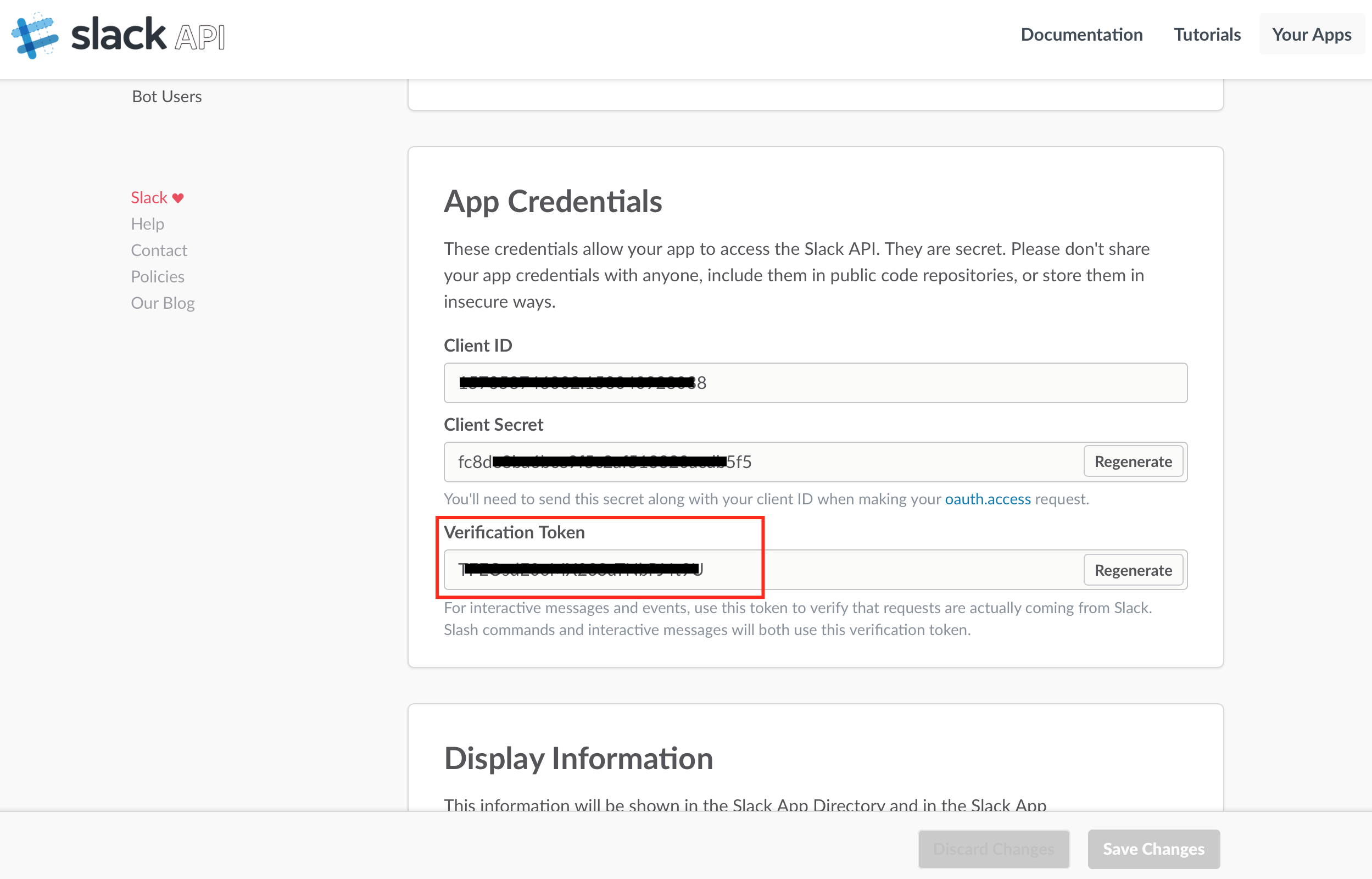Open the Policies sidebar link

158,276
